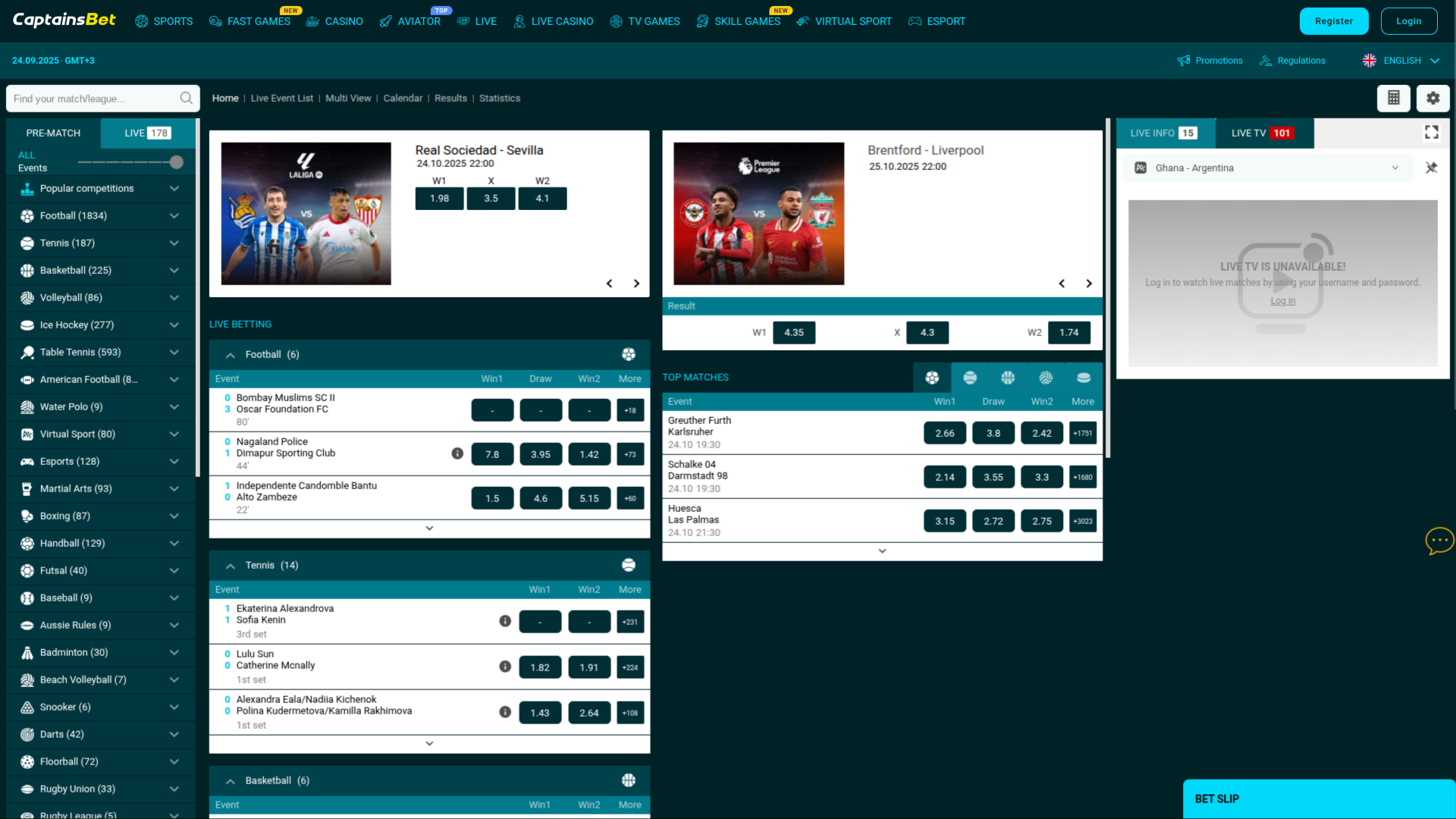Collapse the live Football betting section
The image size is (1456, 819).
click(230, 354)
